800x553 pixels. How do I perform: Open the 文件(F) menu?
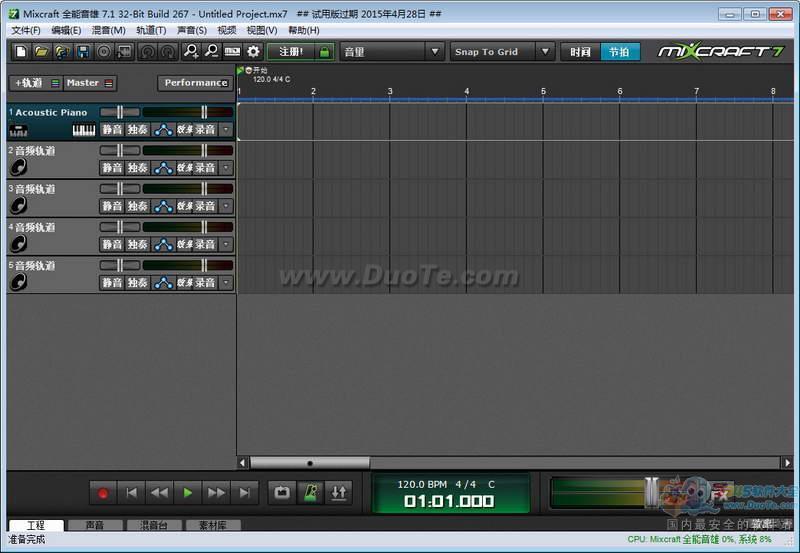tap(26, 31)
